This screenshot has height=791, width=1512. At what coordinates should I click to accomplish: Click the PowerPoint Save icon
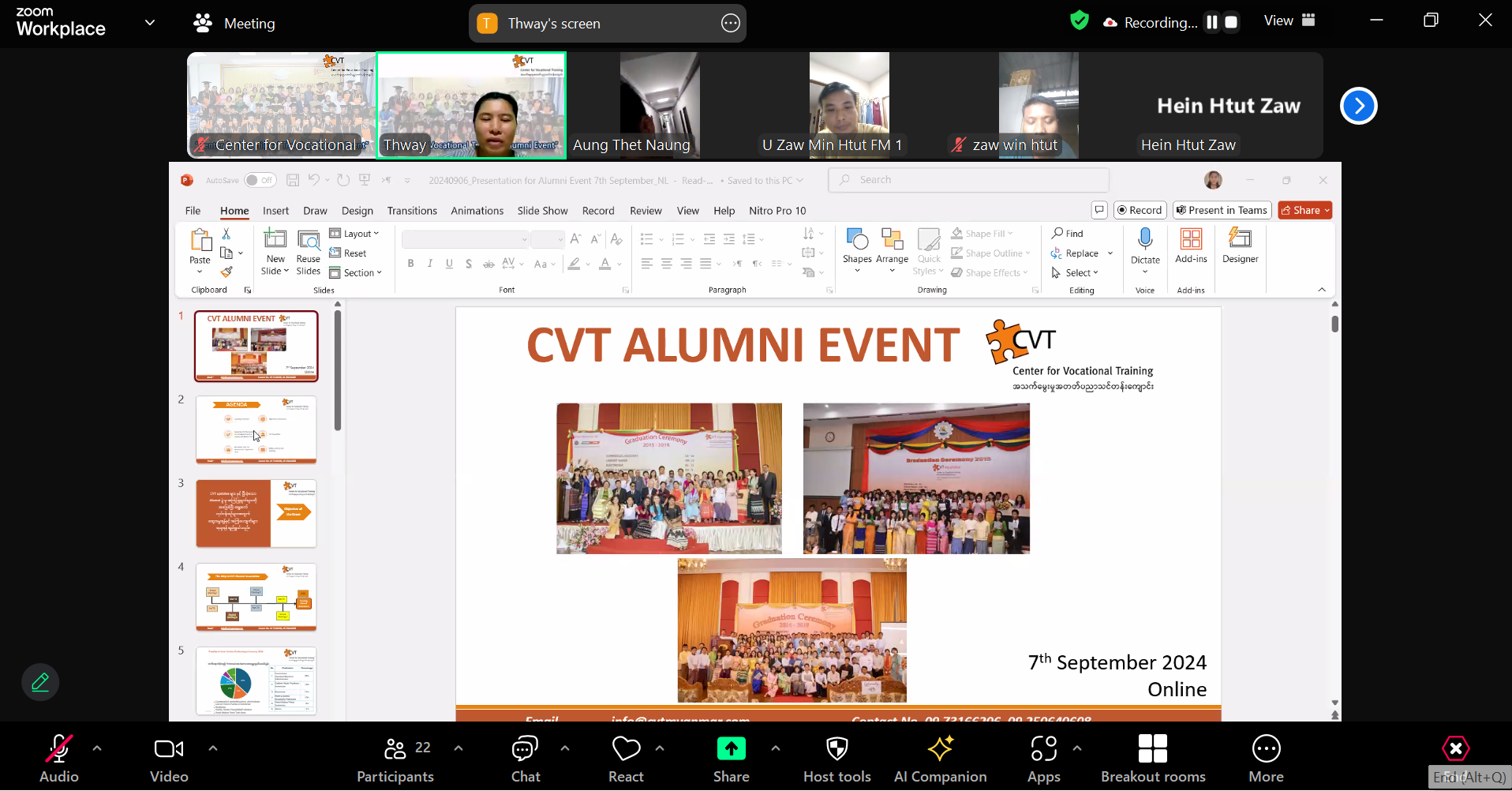click(293, 180)
